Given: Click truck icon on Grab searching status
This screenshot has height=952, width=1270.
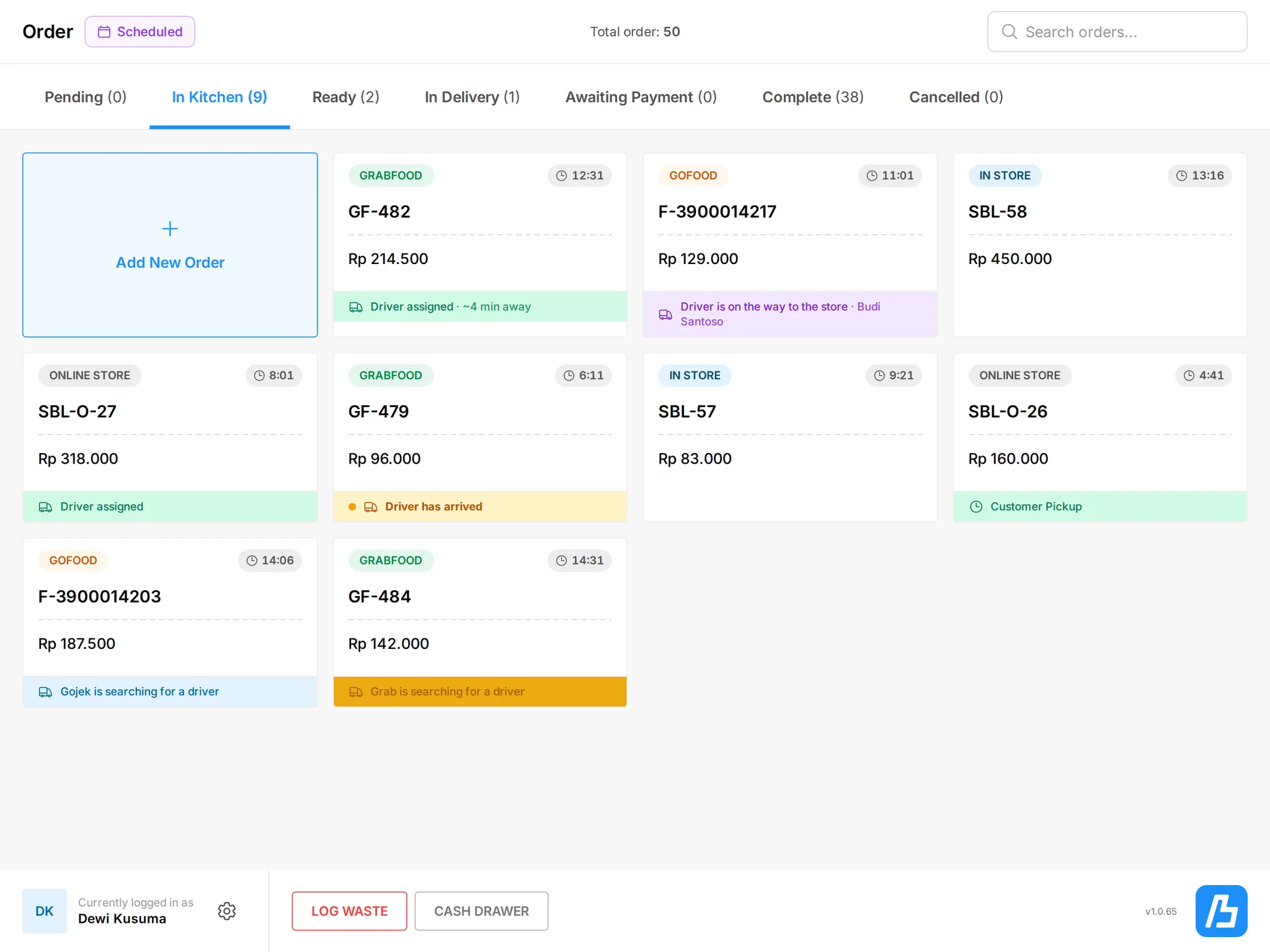Looking at the screenshot, I should [x=356, y=692].
